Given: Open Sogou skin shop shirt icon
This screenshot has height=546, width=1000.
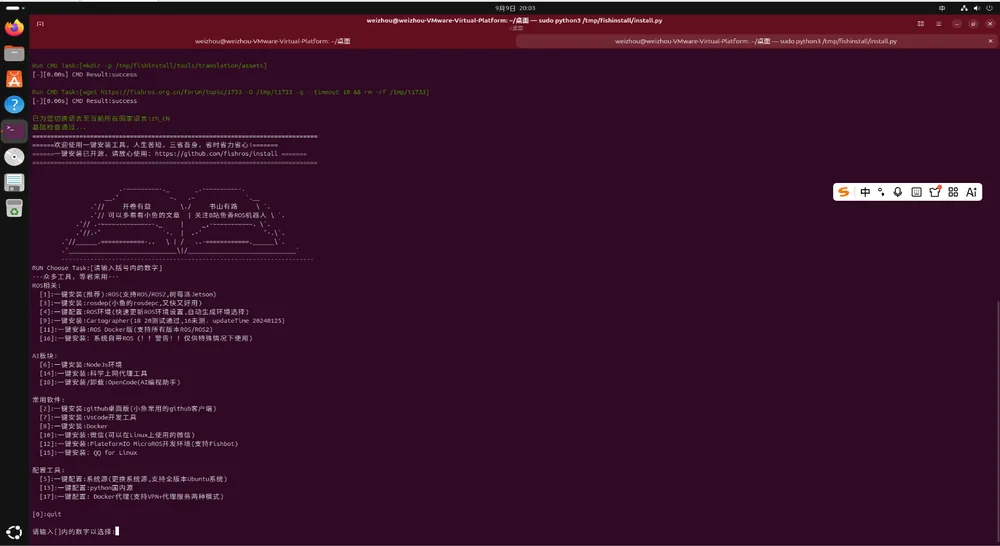Looking at the screenshot, I should click(935, 192).
